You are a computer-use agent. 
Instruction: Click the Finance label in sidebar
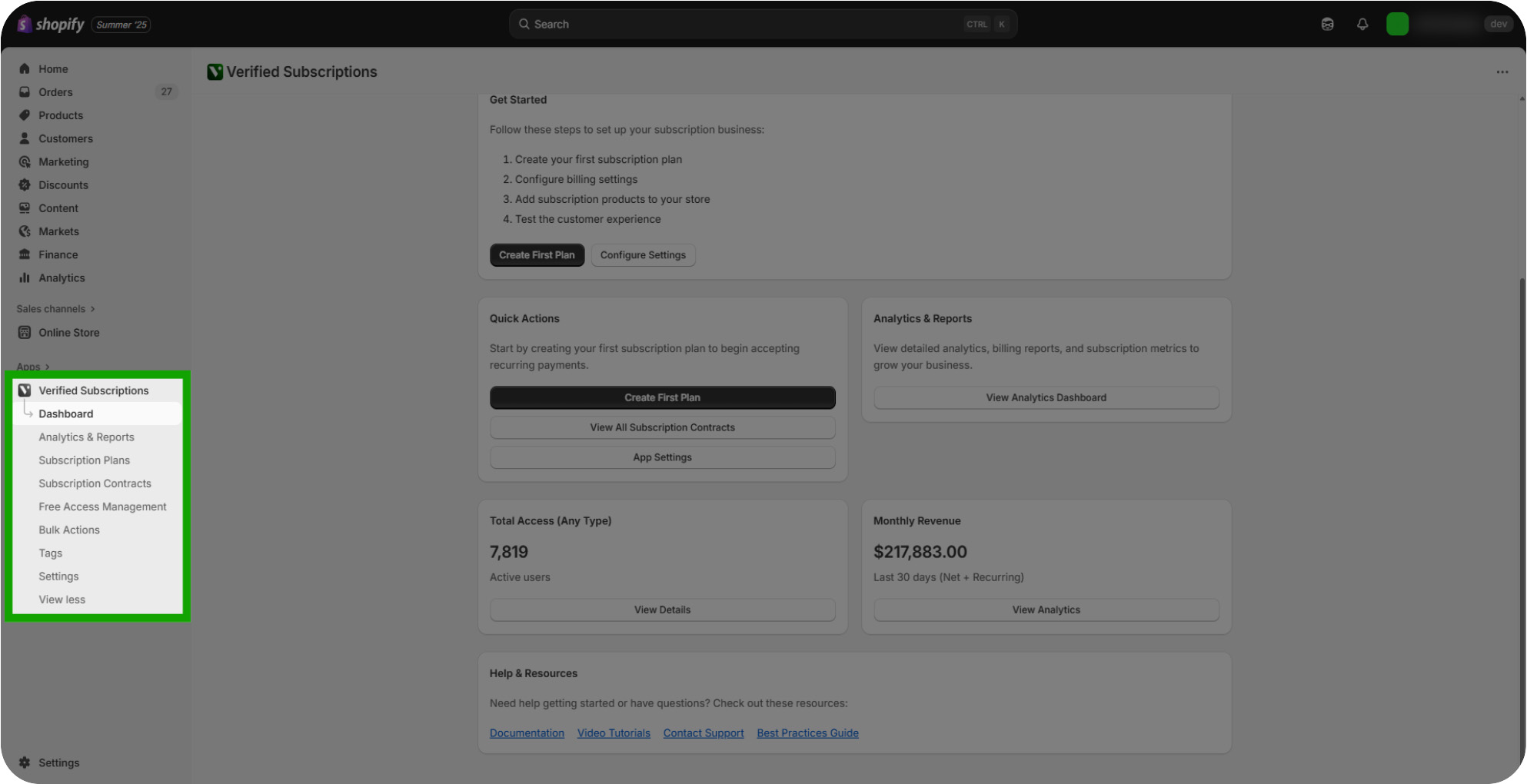point(58,254)
